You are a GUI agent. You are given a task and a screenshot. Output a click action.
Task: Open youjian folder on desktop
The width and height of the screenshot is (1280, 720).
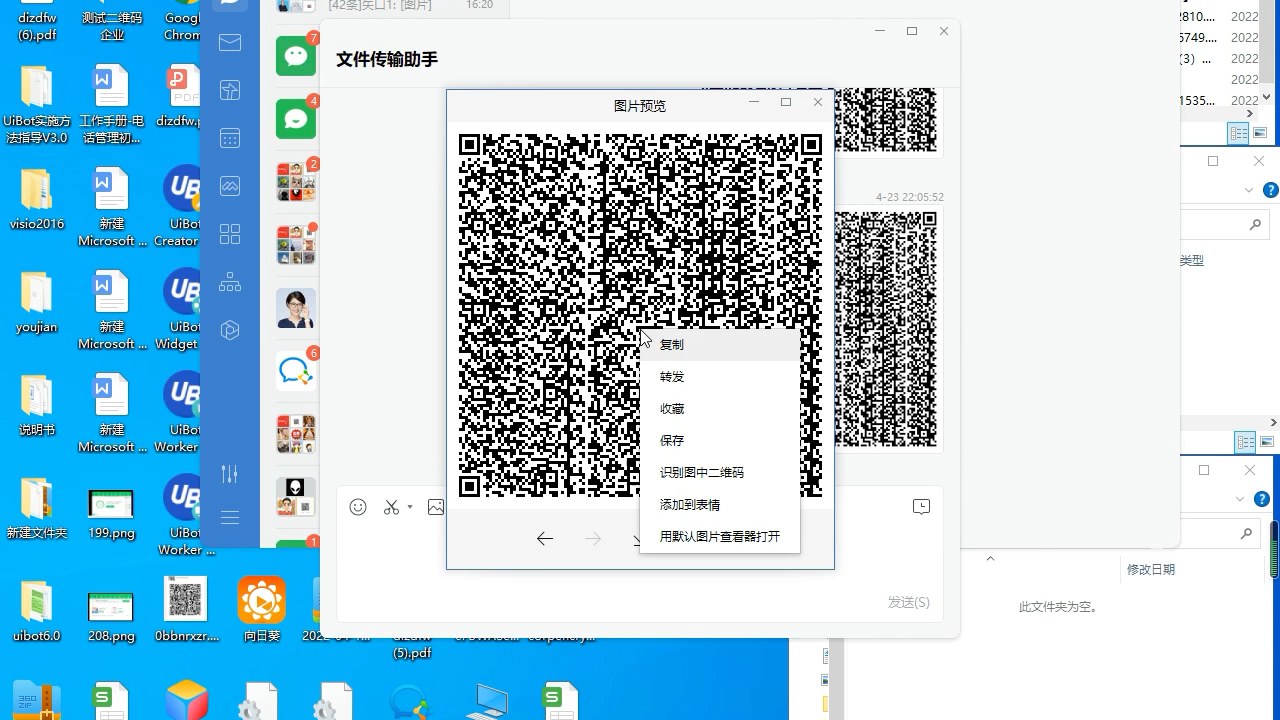(37, 302)
